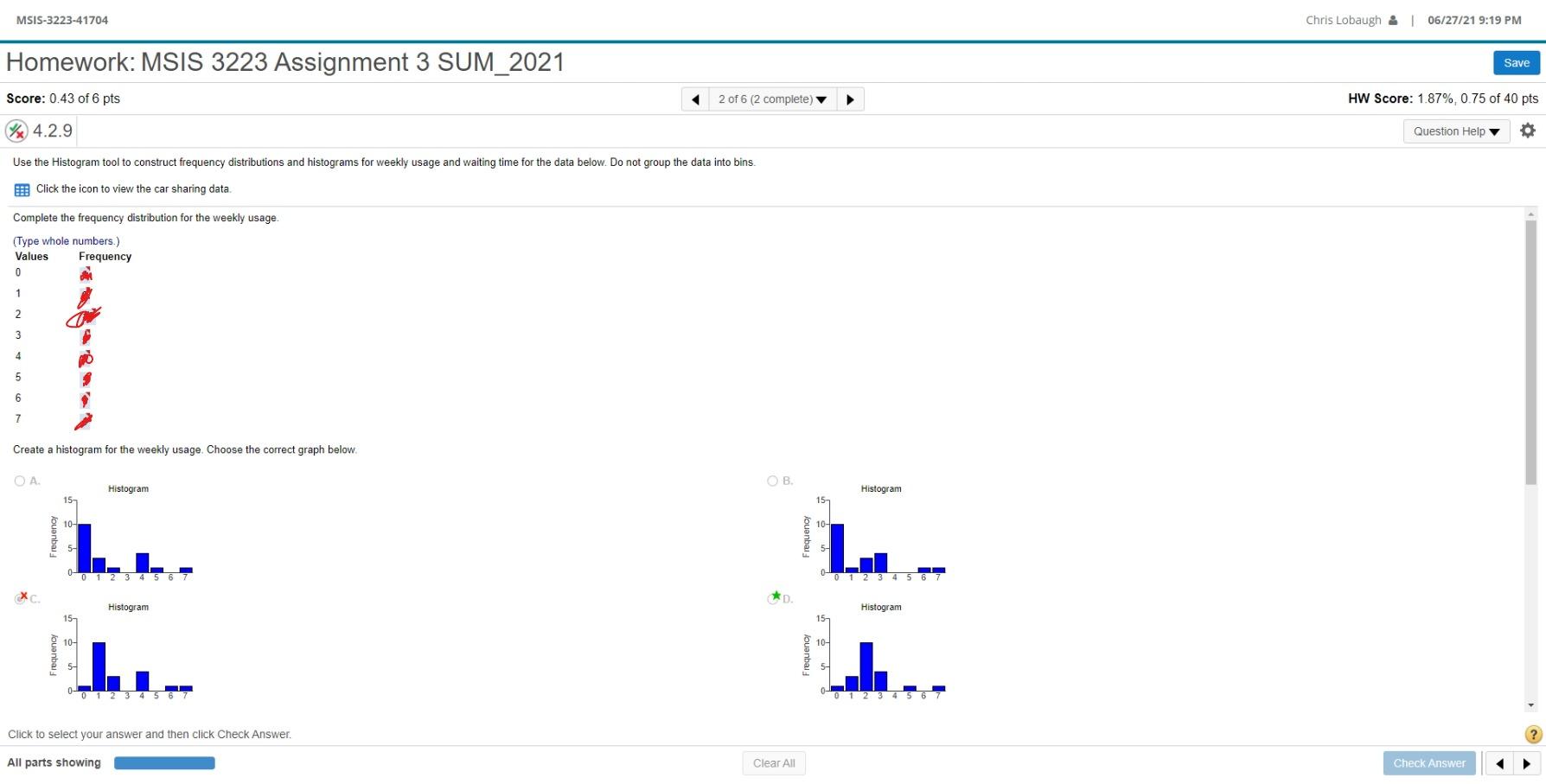
Task: Save the homework with the Save button
Action: pyautogui.click(x=1516, y=62)
